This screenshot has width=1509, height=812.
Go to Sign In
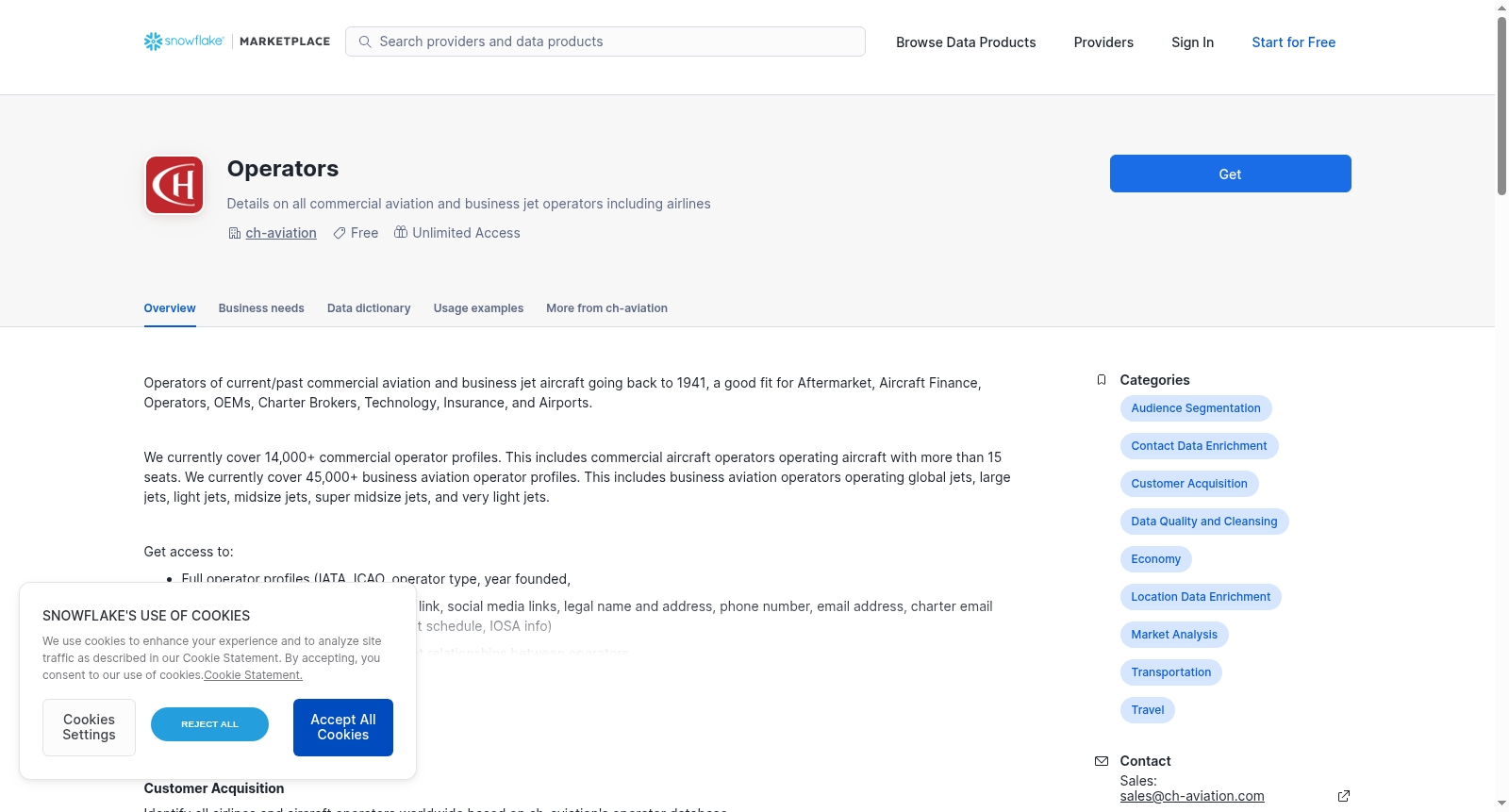tap(1192, 42)
